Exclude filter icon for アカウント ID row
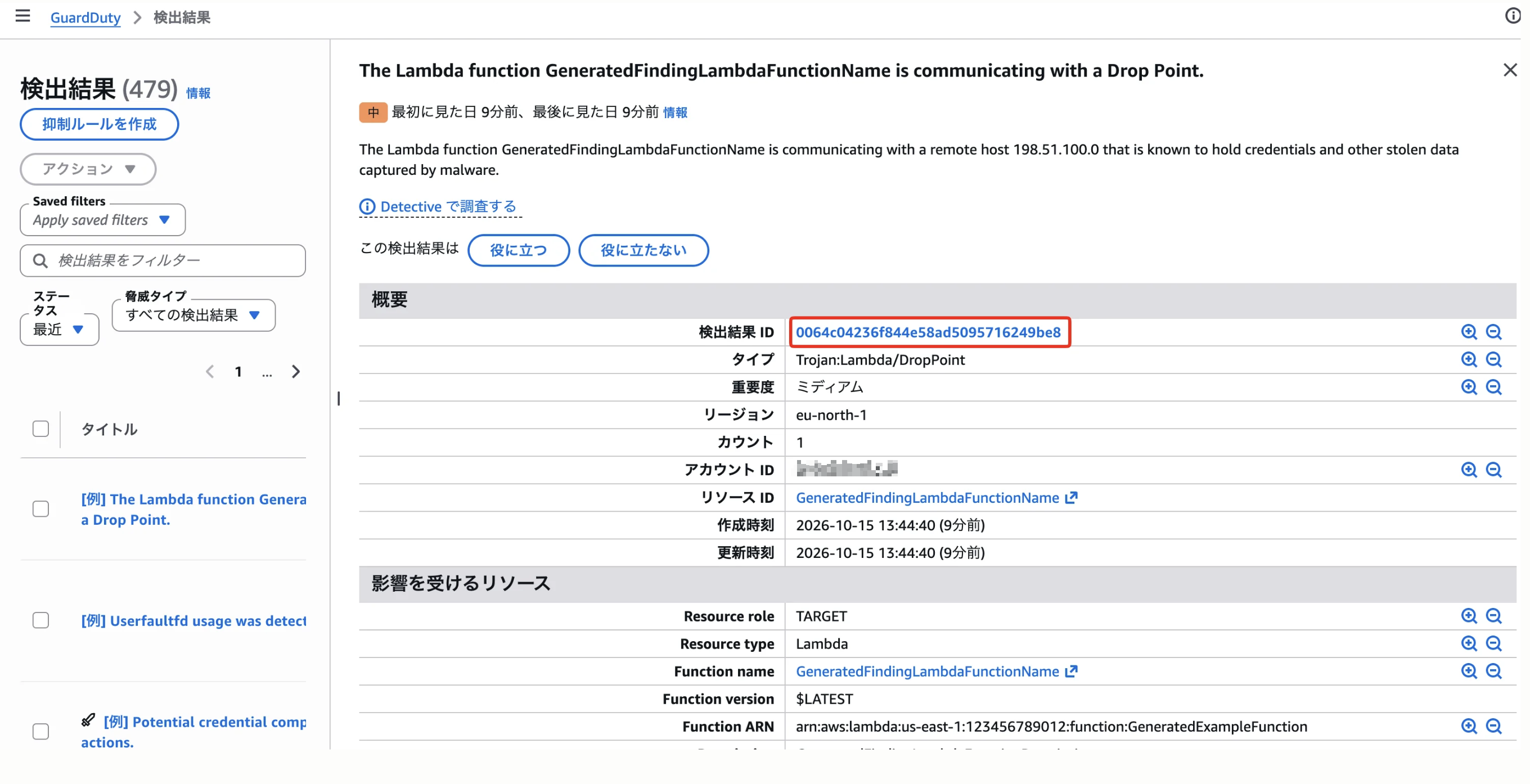Image resolution: width=1530 pixels, height=784 pixels. pyautogui.click(x=1494, y=470)
